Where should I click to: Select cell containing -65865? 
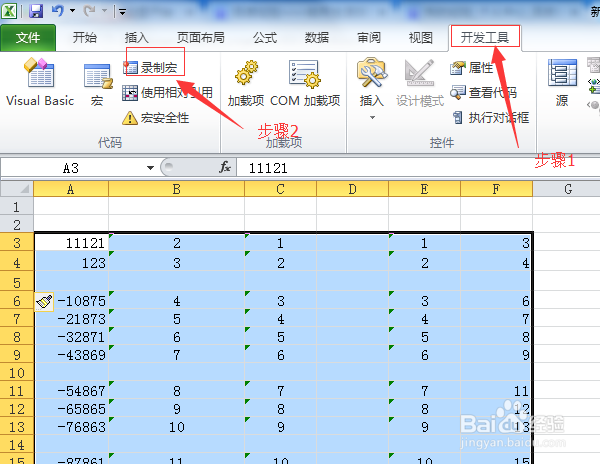pos(72,409)
